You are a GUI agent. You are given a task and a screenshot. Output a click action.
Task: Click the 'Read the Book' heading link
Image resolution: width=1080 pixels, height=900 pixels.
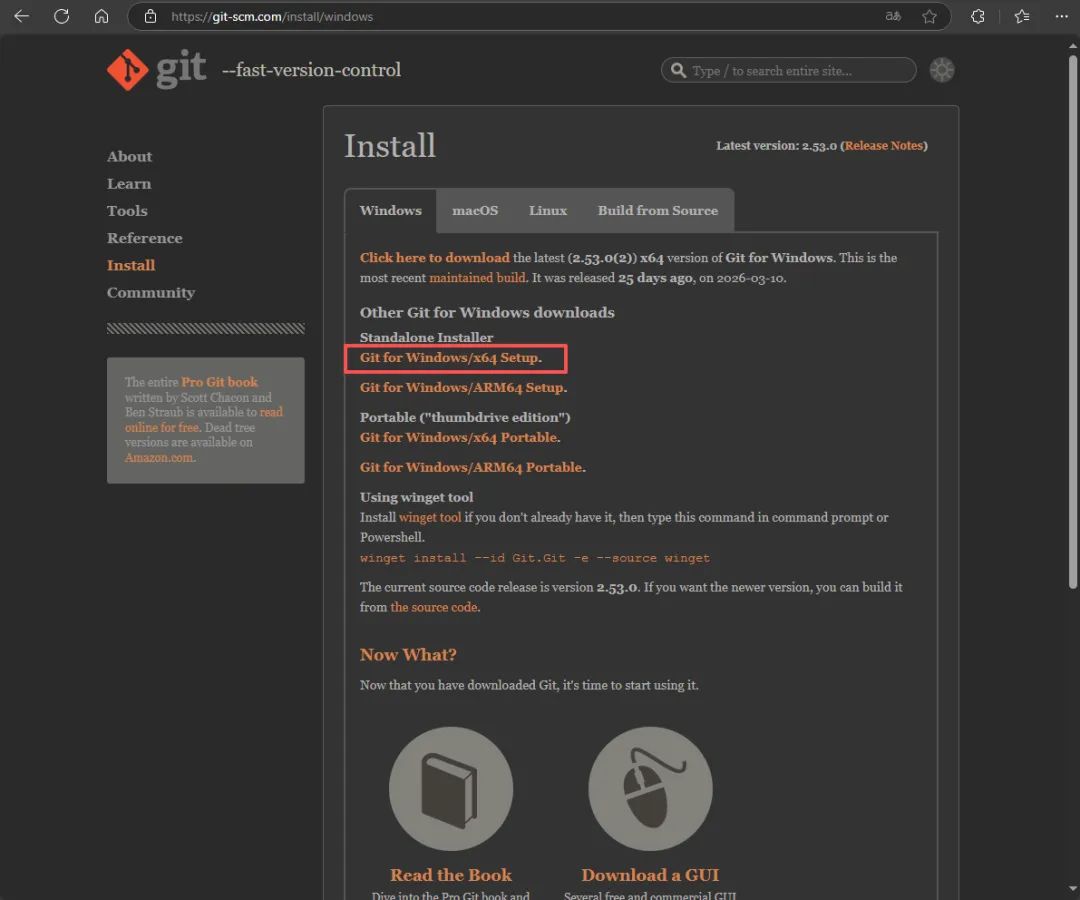[x=451, y=875]
